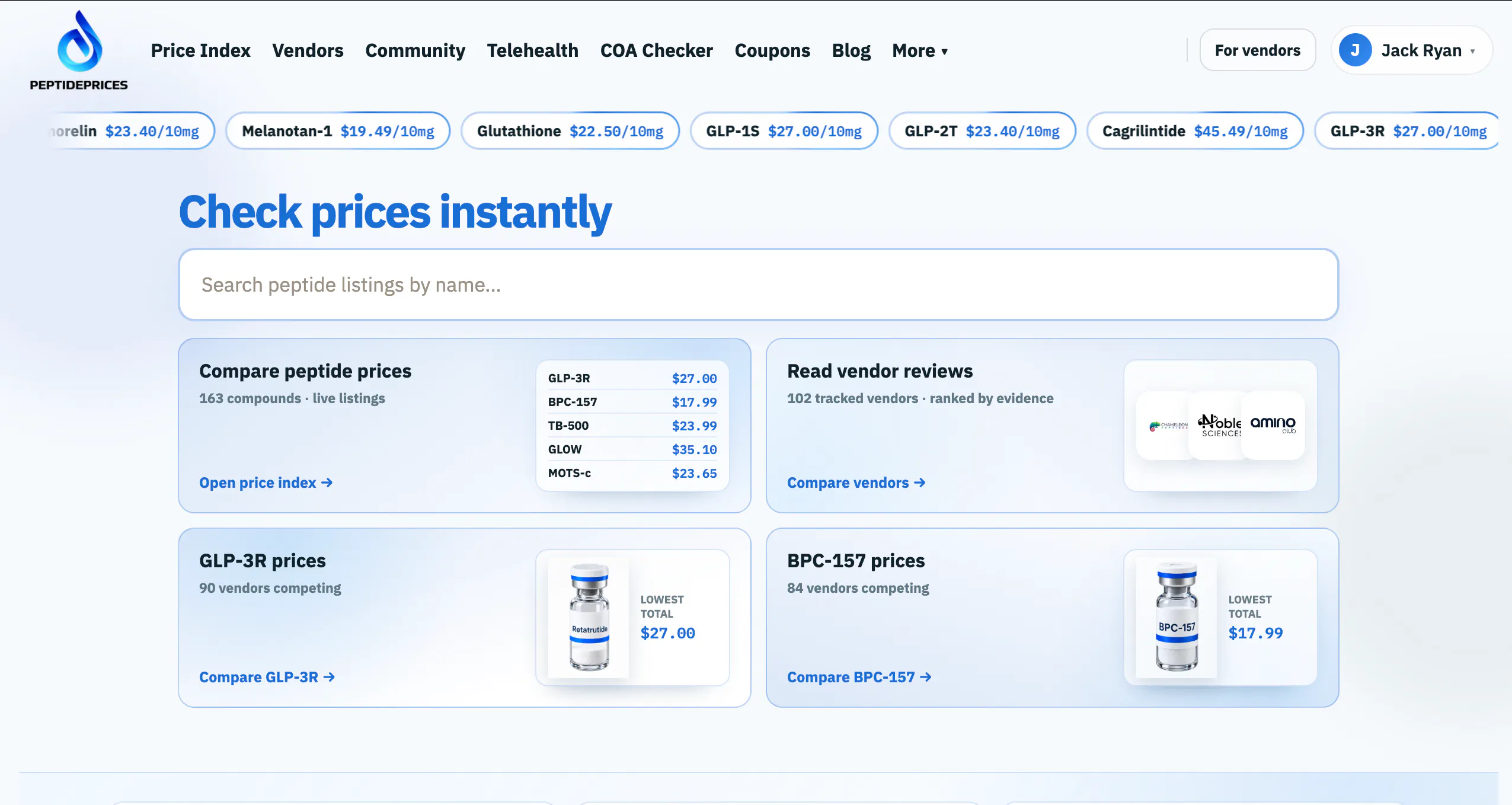Open the Community section
This screenshot has height=805, width=1512.
tap(415, 51)
